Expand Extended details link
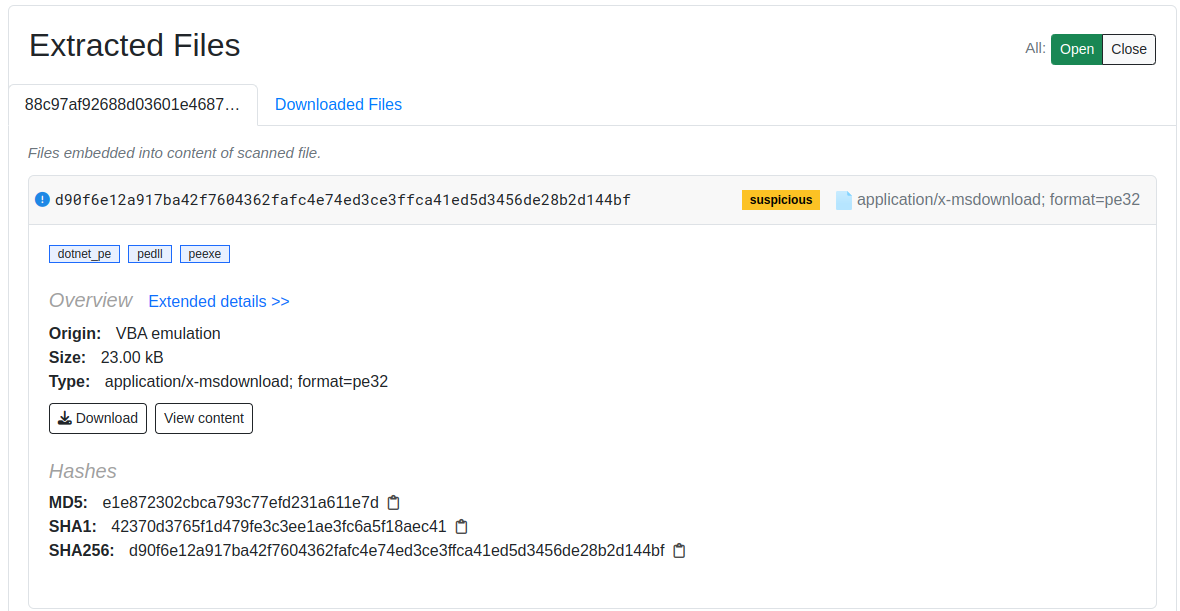This screenshot has width=1180, height=611. tap(219, 301)
